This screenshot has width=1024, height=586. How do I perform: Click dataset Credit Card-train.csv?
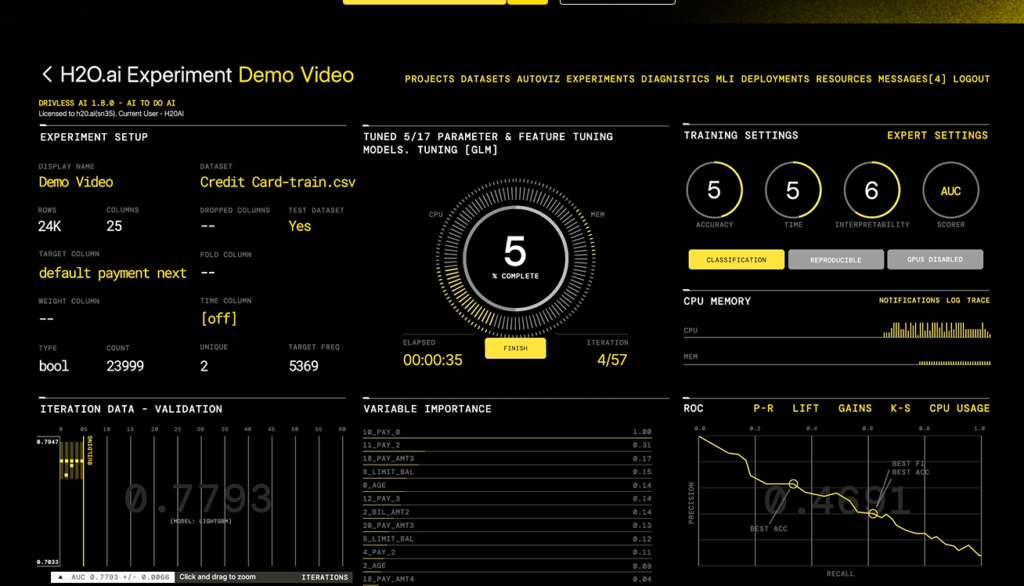tap(278, 182)
